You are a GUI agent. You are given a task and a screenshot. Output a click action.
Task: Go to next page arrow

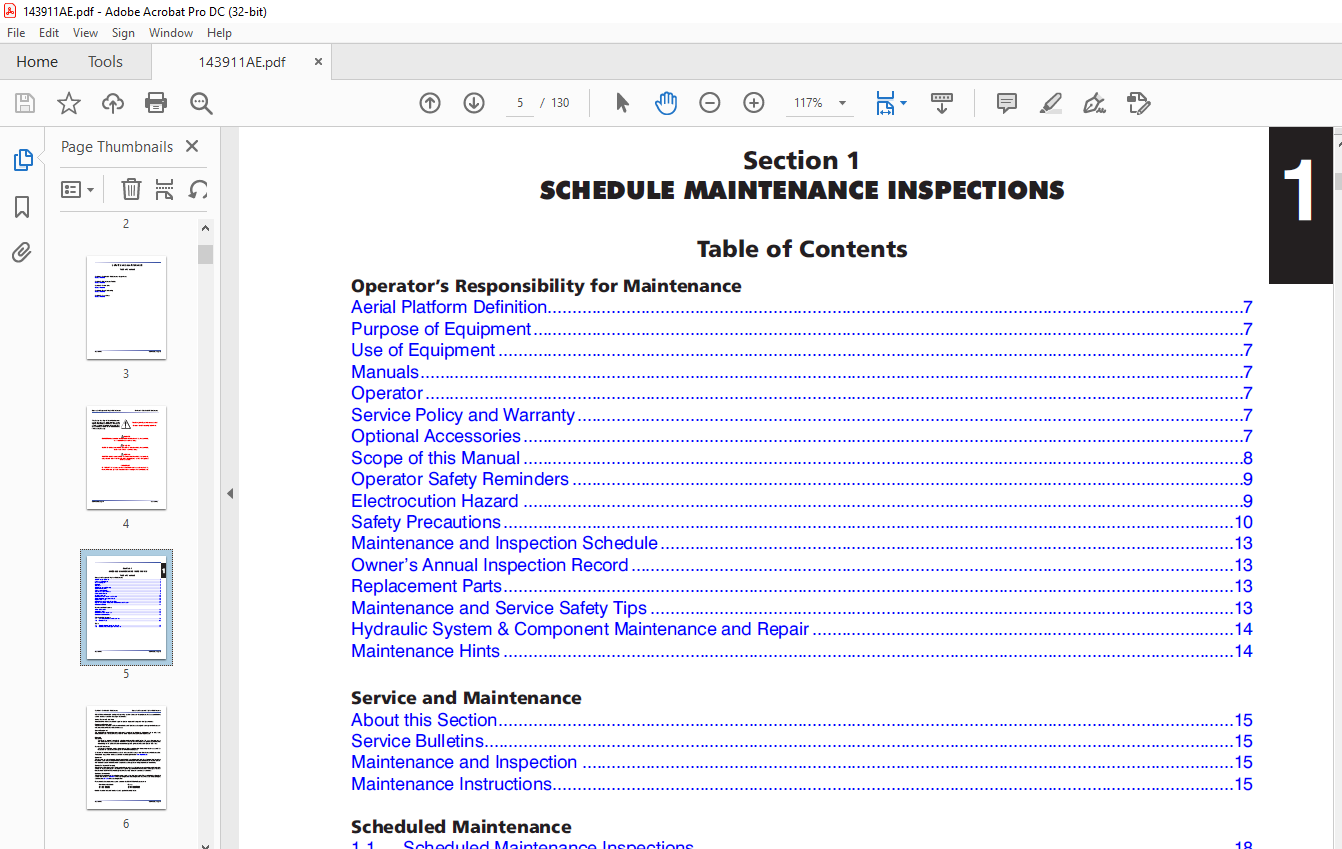[x=474, y=103]
